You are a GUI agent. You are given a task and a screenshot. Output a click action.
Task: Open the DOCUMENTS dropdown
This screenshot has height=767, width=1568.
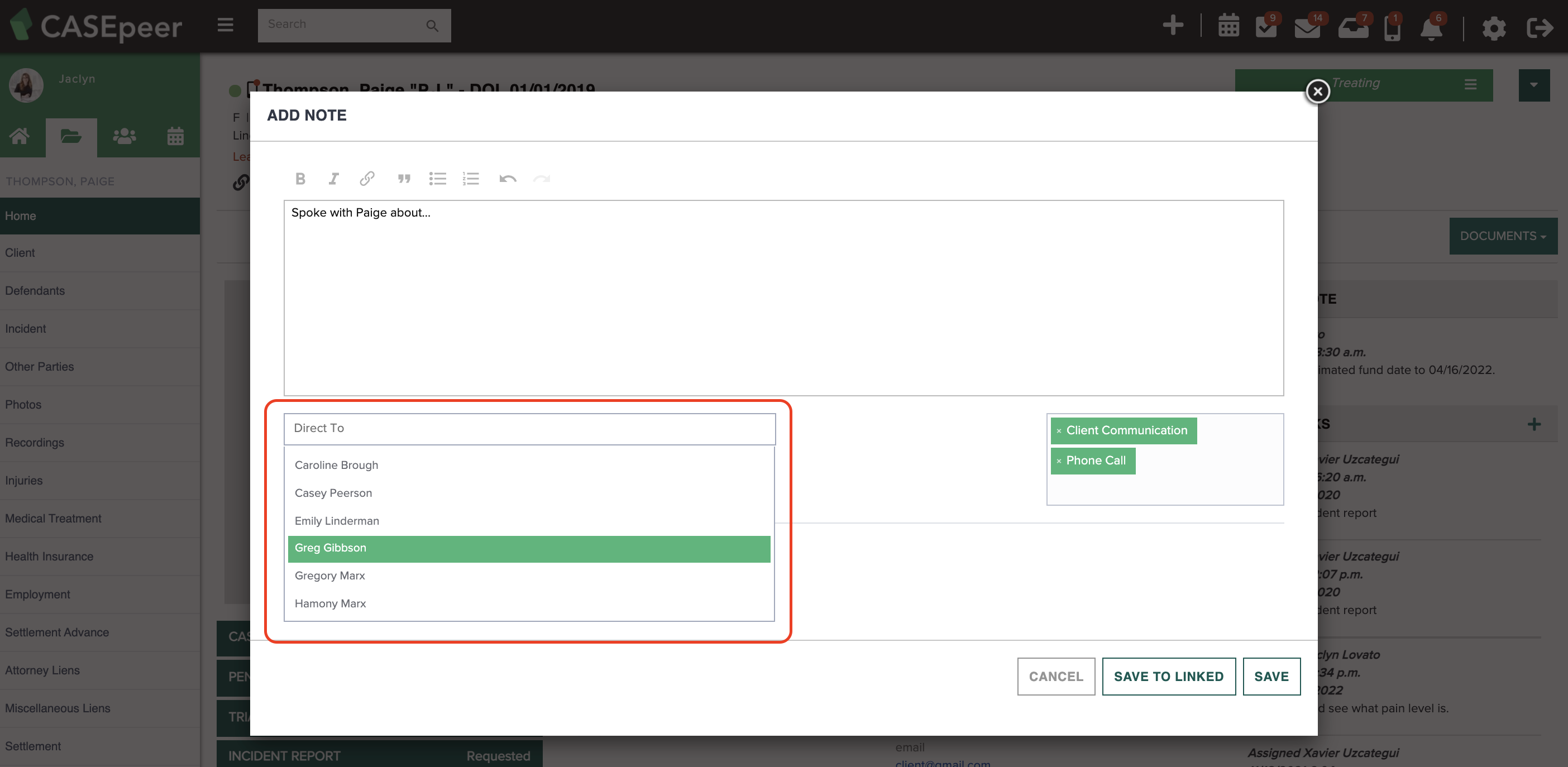[1503, 236]
